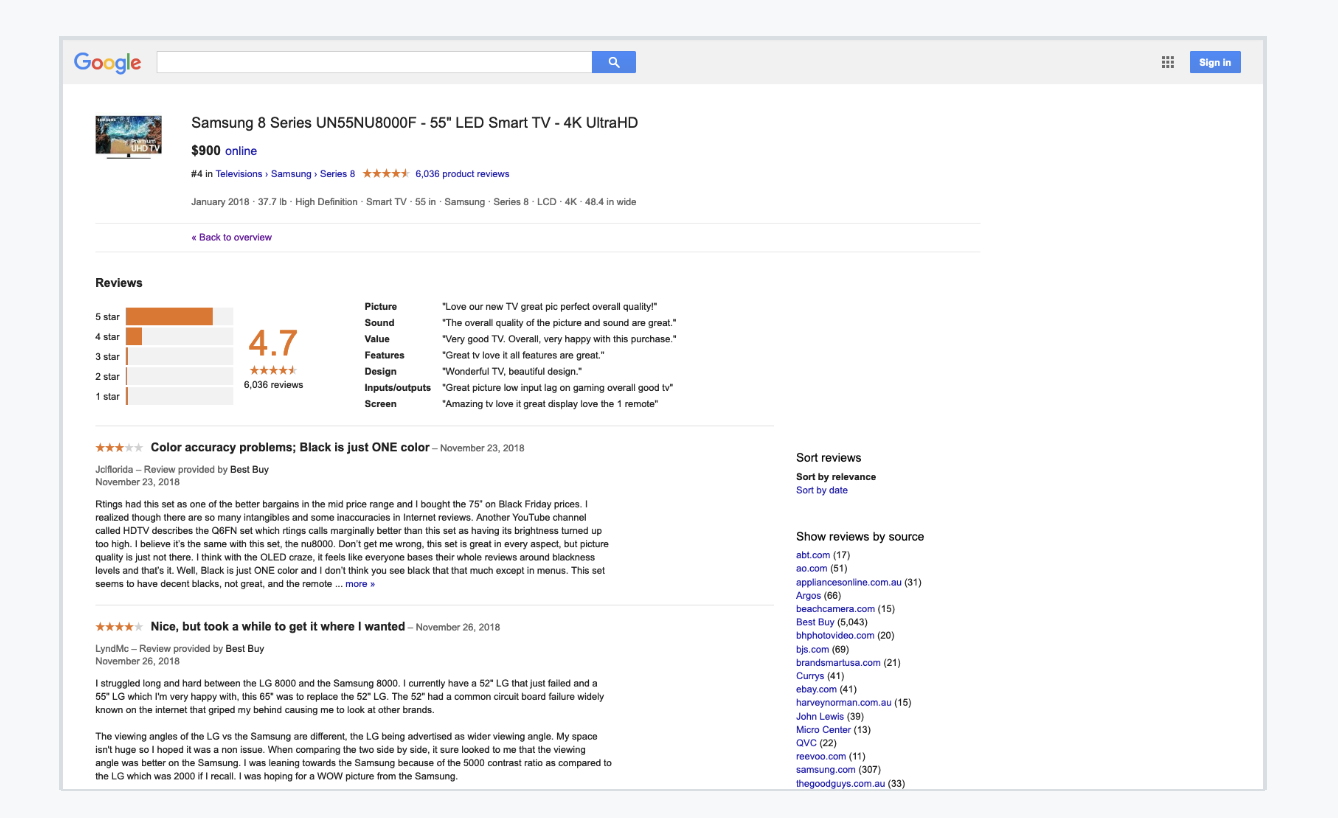Click the Google search input field
This screenshot has height=818, width=1338.
click(x=374, y=61)
